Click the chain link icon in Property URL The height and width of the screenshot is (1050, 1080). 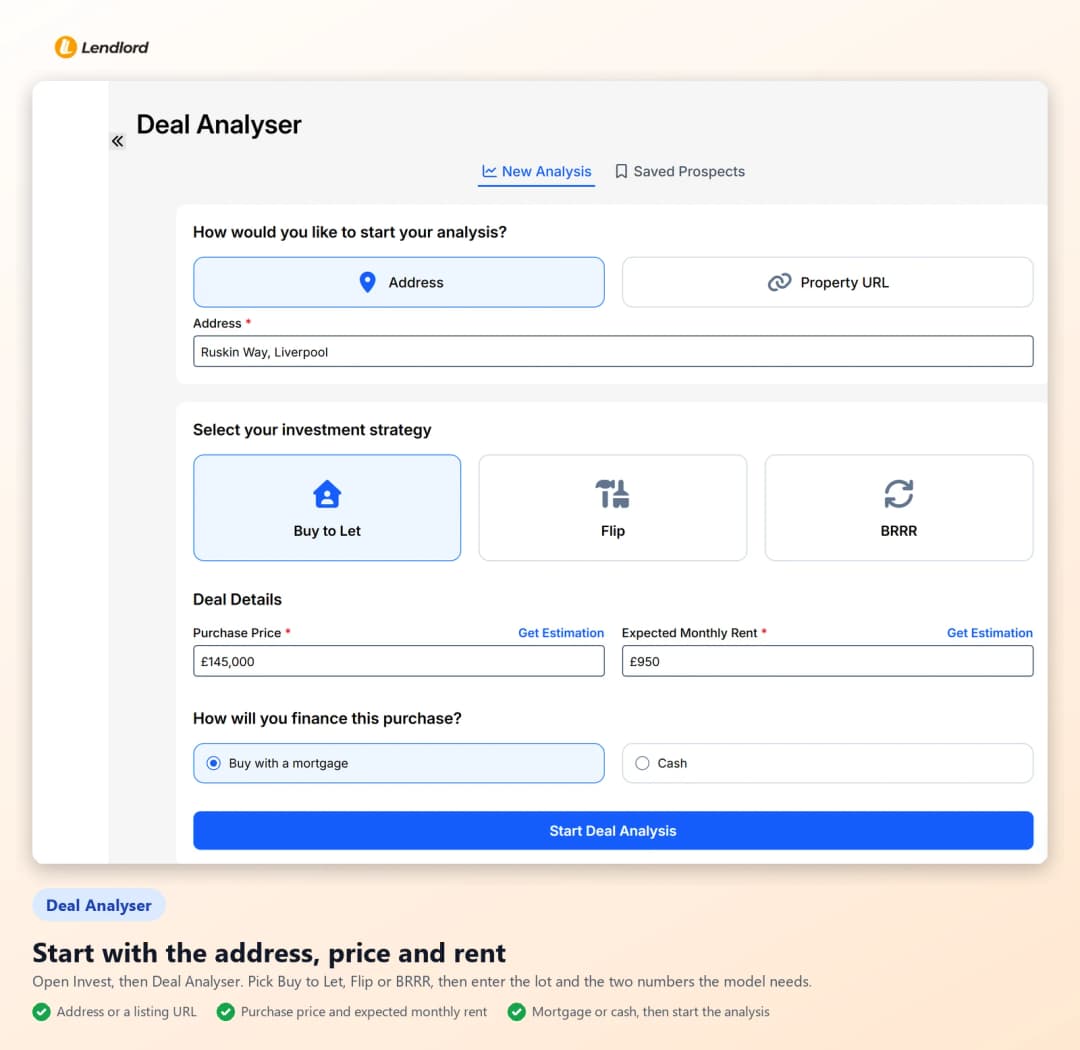click(780, 282)
